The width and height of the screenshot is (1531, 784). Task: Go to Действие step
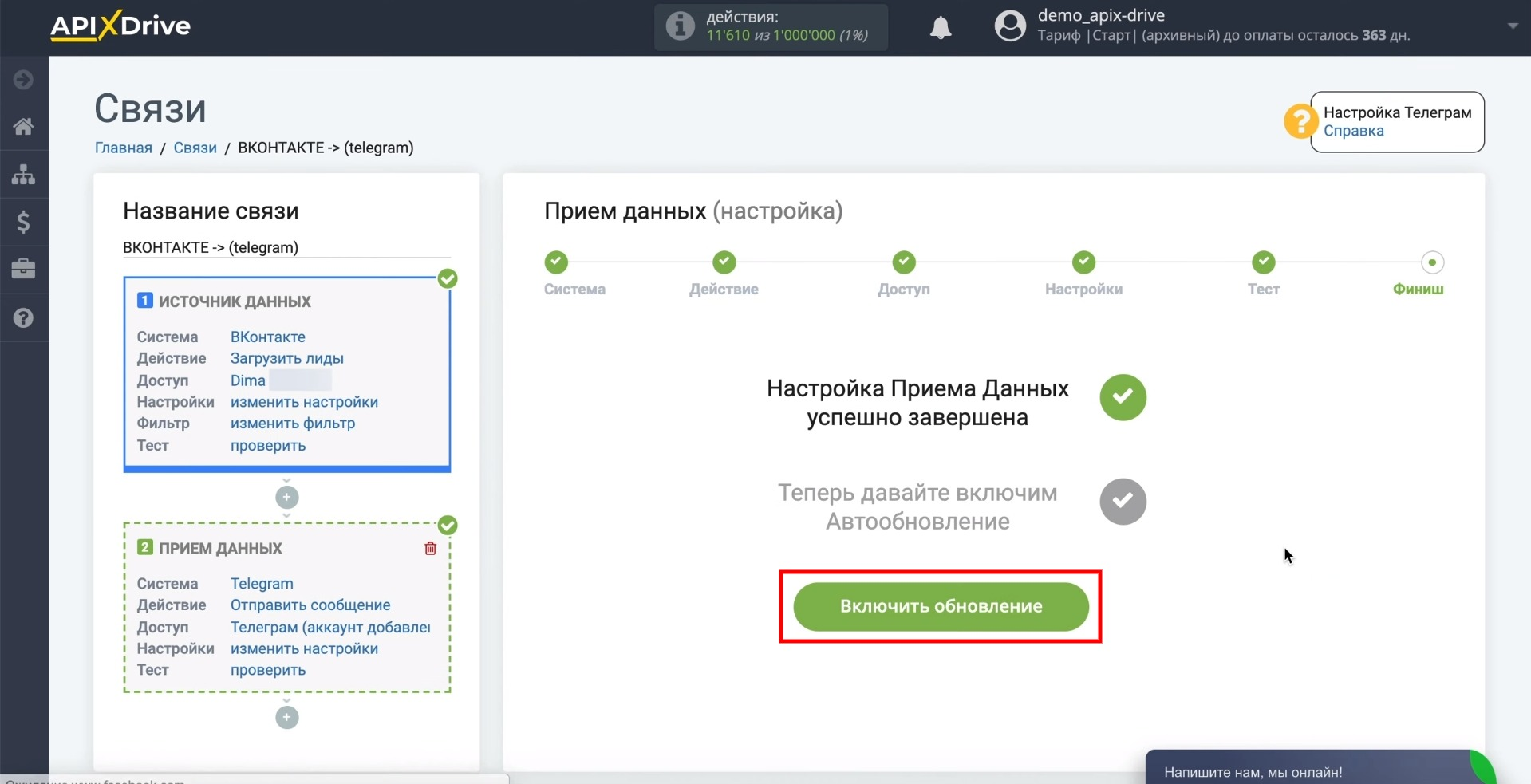pos(724,262)
